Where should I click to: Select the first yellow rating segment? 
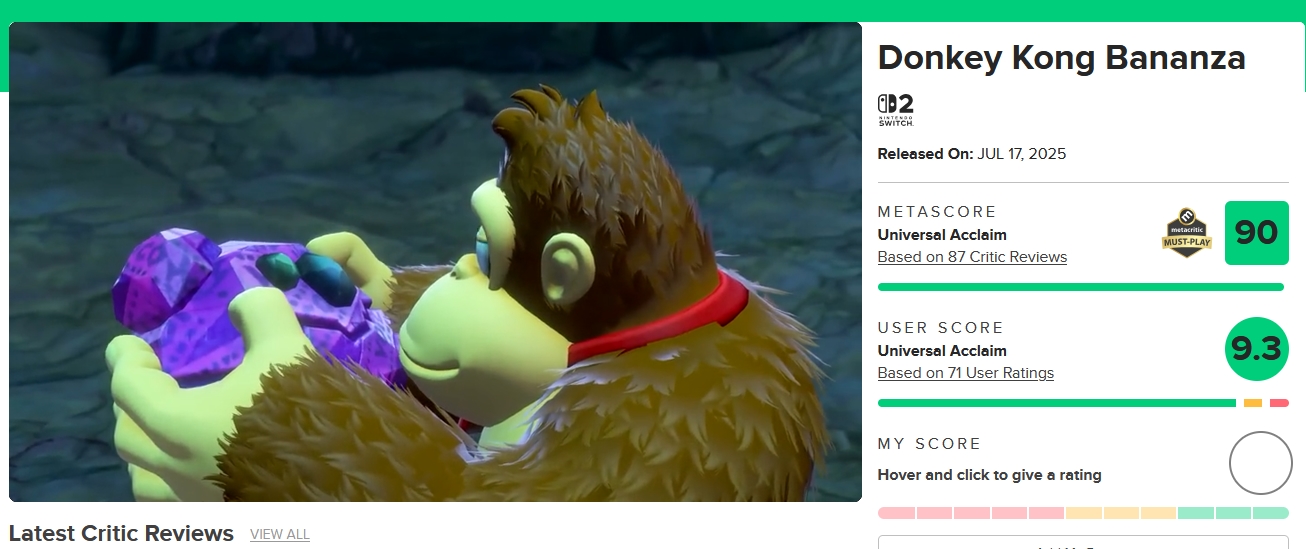click(x=1084, y=513)
